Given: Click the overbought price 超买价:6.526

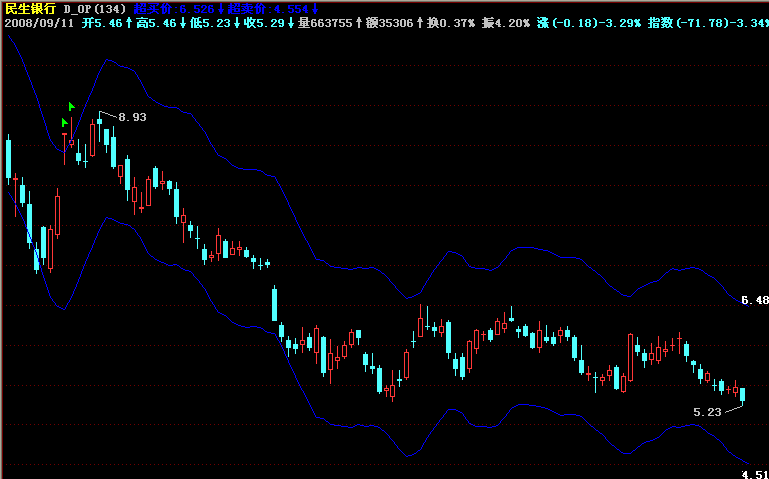Looking at the screenshot, I should point(175,9).
